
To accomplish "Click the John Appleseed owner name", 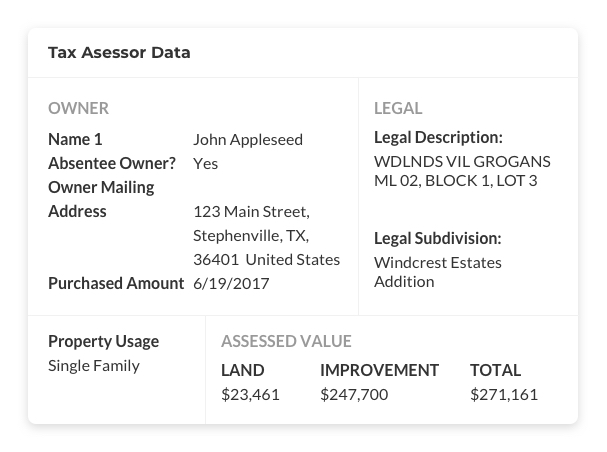I will point(247,139).
